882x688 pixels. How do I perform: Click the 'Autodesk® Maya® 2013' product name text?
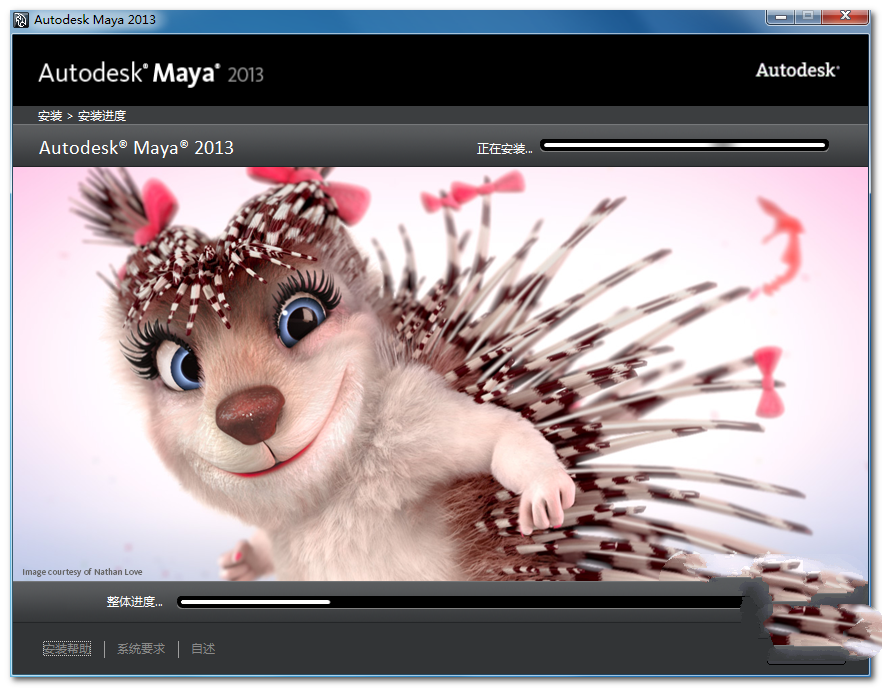click(136, 148)
